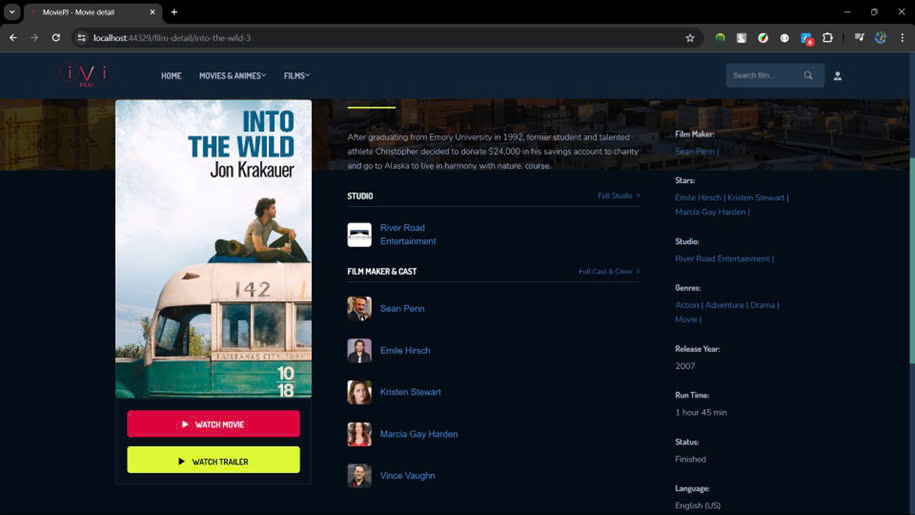Reload the page

pos(56,38)
